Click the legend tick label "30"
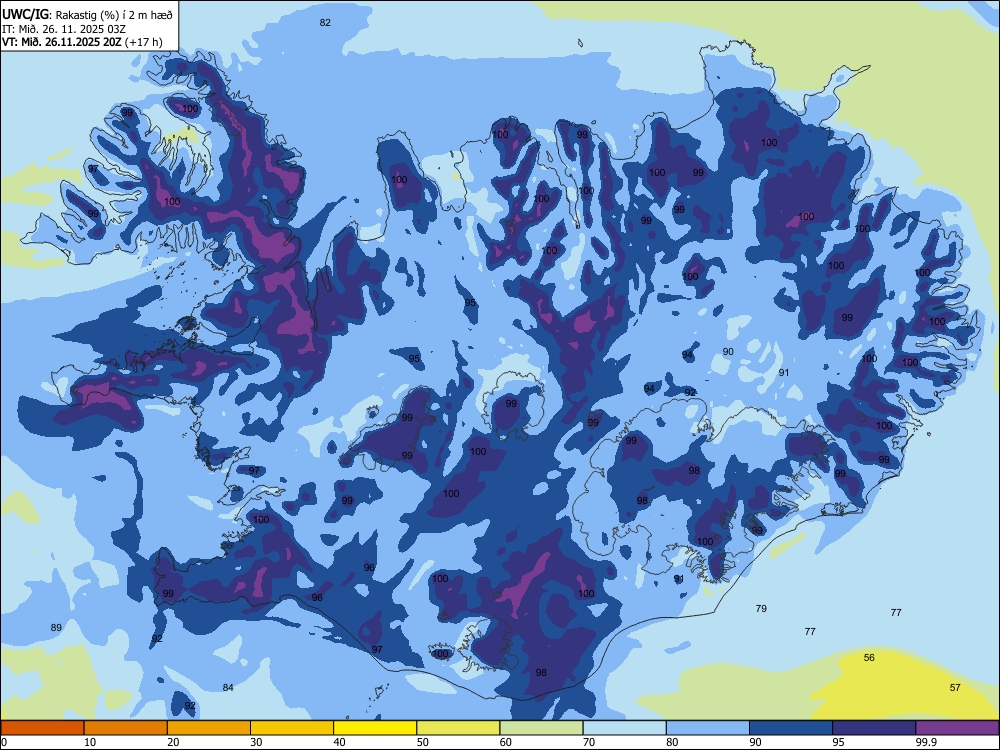 point(256,742)
